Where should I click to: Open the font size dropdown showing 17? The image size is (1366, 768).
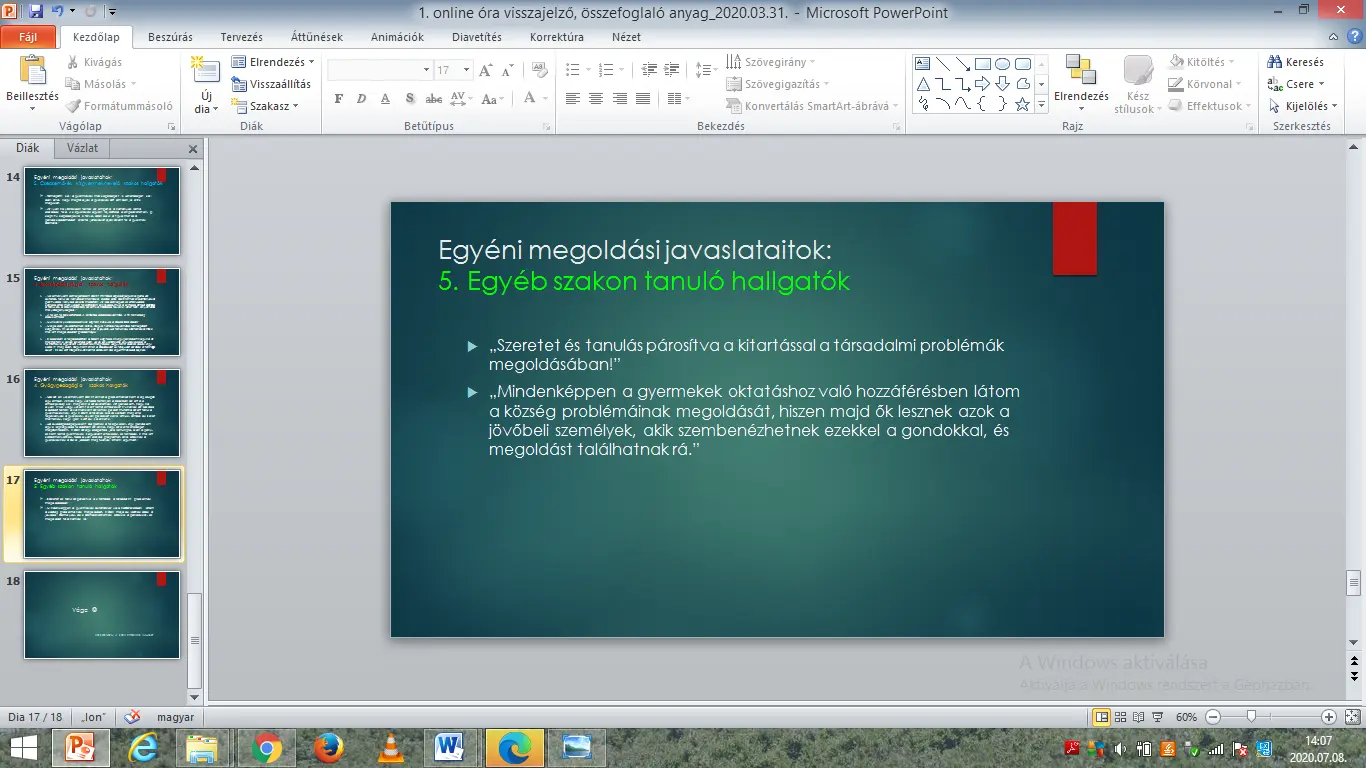pos(467,70)
